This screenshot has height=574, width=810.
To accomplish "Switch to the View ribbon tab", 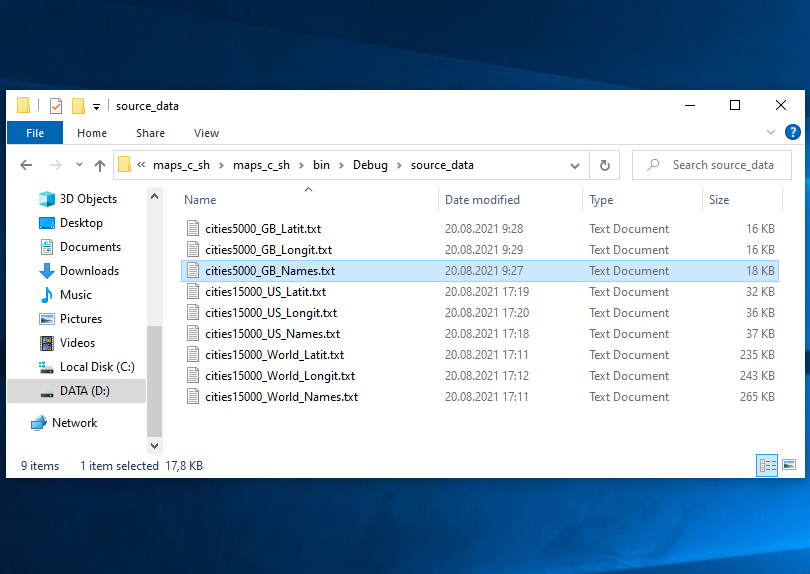I will coord(206,133).
